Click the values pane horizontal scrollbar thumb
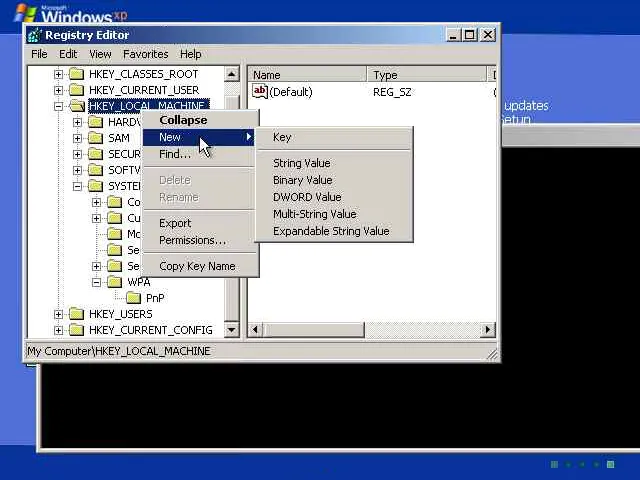The image size is (640, 480). coord(313,329)
